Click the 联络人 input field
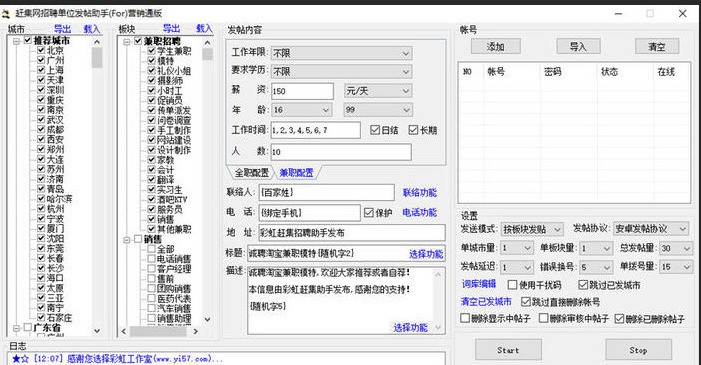 pyautogui.click(x=326, y=193)
